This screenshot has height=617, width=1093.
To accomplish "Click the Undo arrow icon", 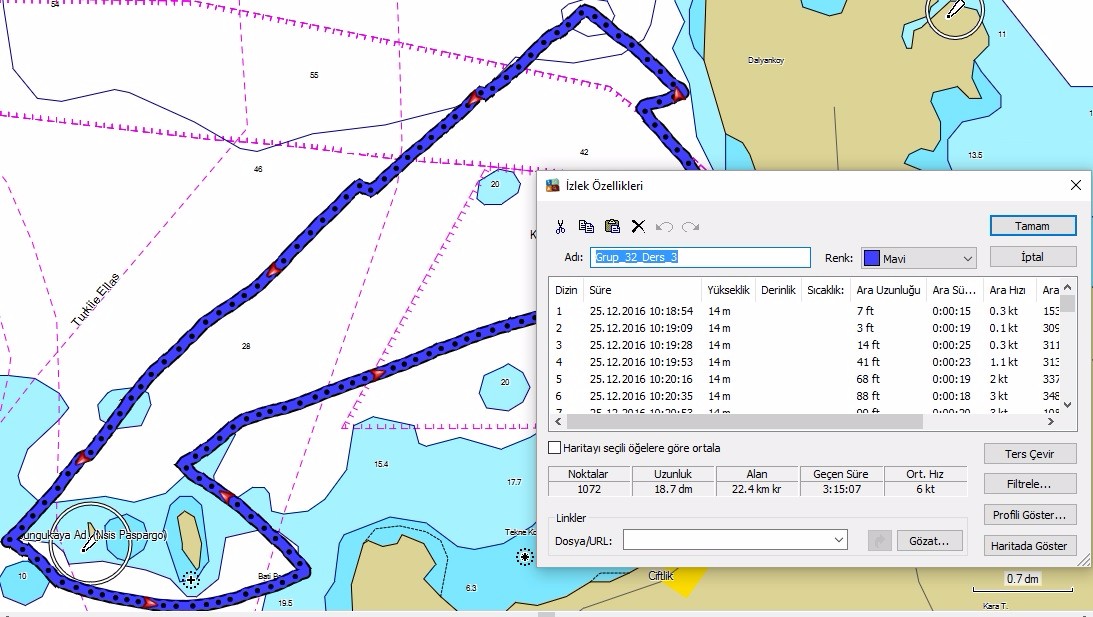I will [664, 227].
